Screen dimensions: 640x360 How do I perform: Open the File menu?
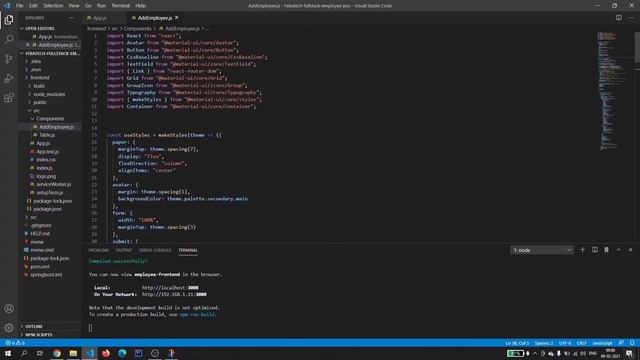19,6
